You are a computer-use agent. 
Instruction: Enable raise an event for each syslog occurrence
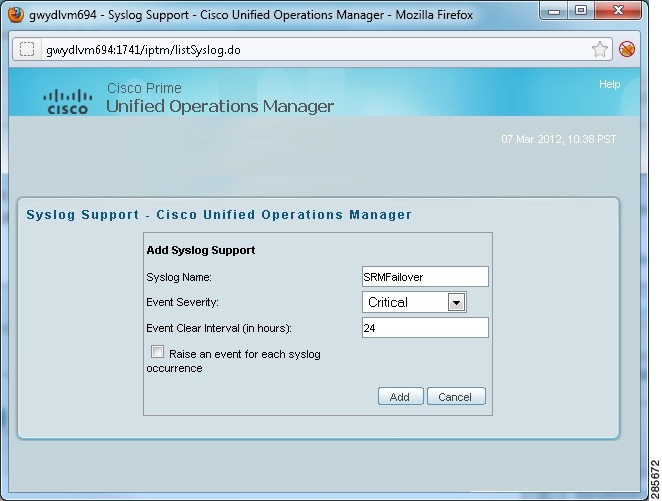[x=157, y=352]
